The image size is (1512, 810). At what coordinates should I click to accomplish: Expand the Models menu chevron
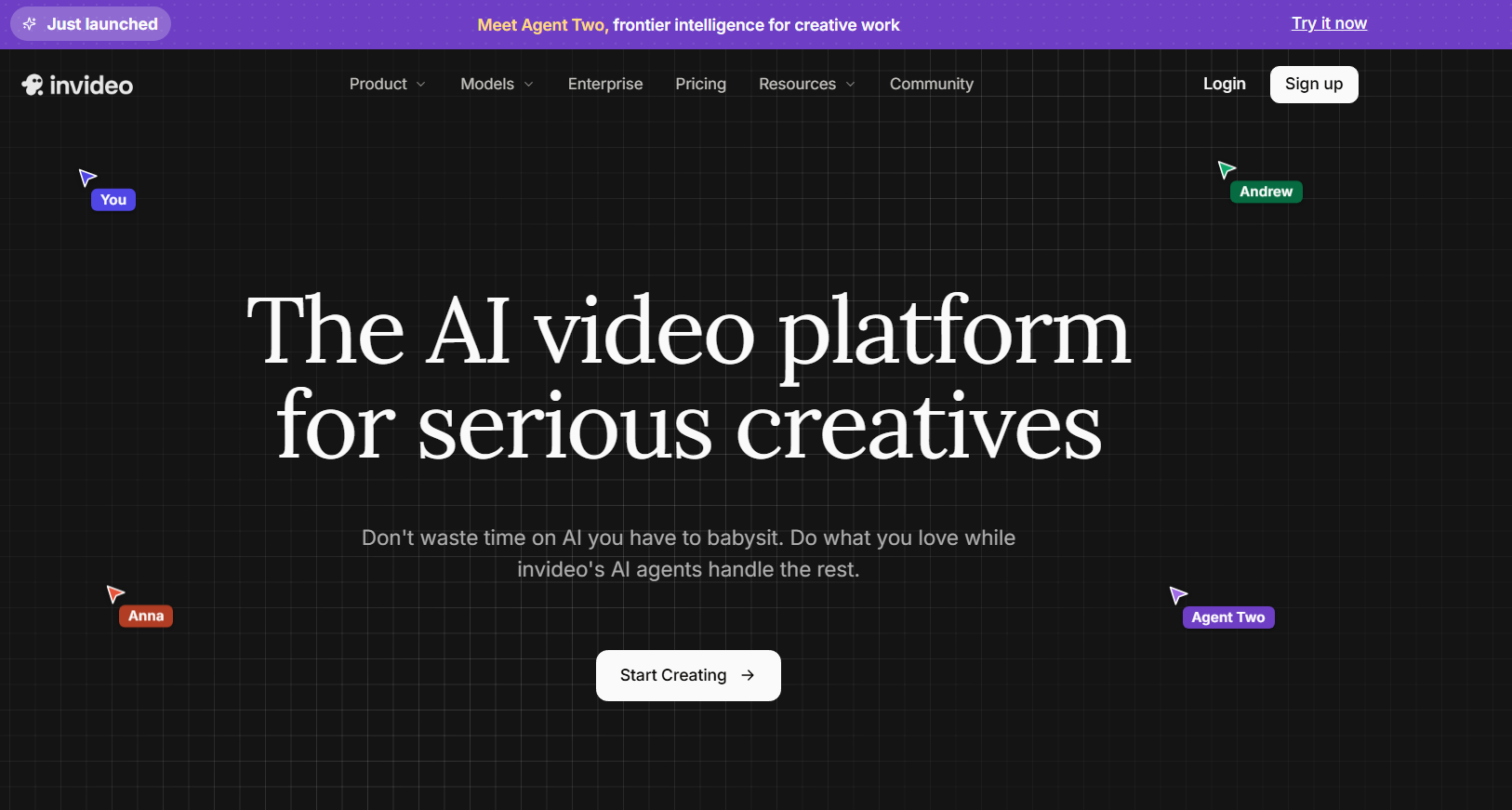pyautogui.click(x=529, y=85)
